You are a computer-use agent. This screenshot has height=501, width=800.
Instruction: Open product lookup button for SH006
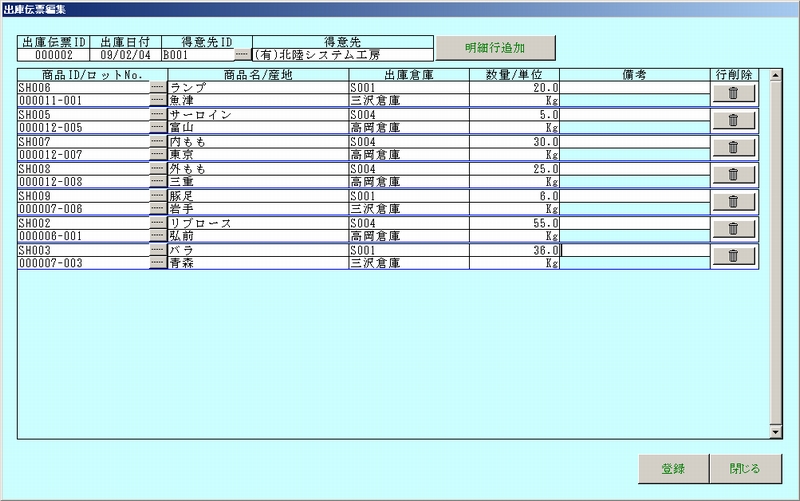click(x=157, y=88)
